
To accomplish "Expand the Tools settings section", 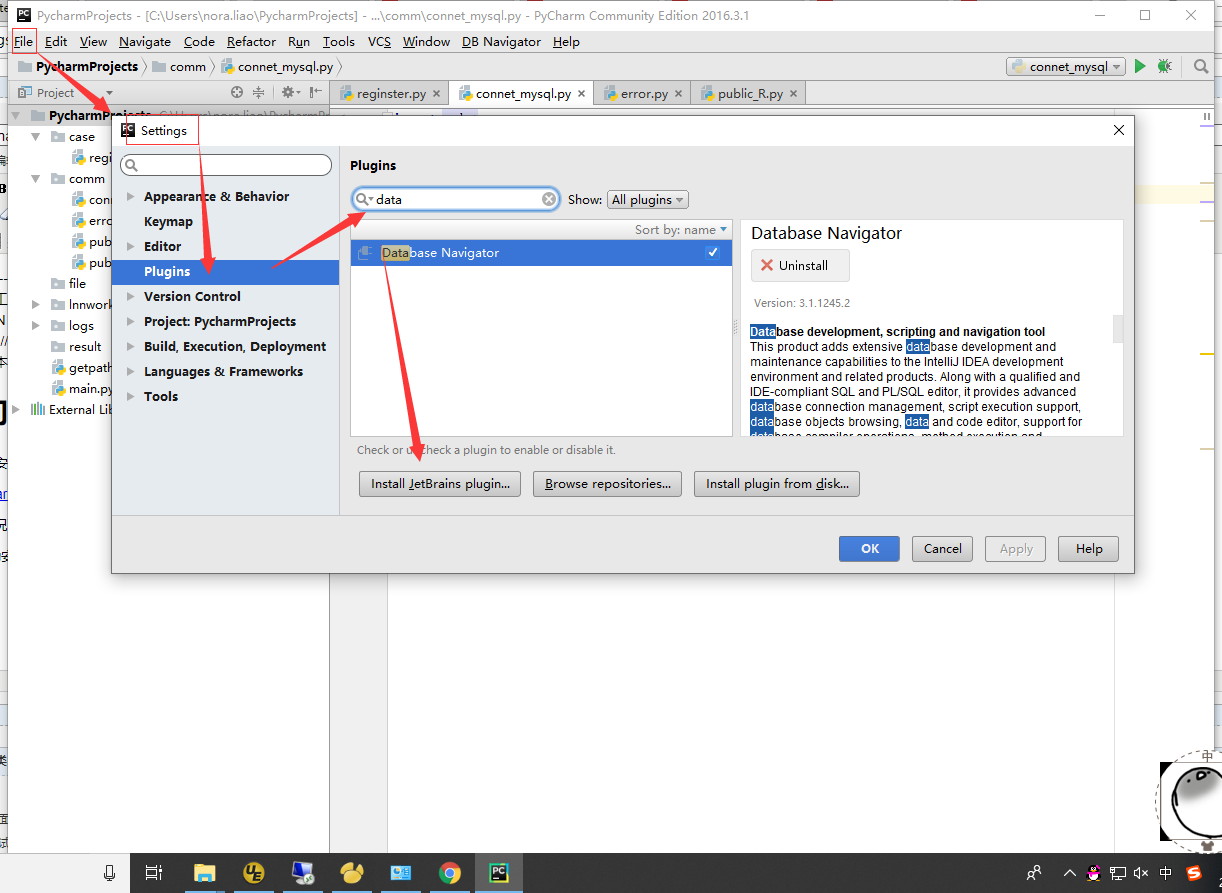I will 130,396.
